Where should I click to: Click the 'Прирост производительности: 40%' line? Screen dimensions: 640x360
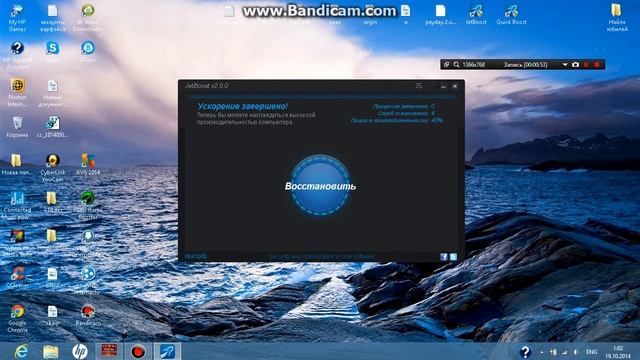tap(396, 120)
